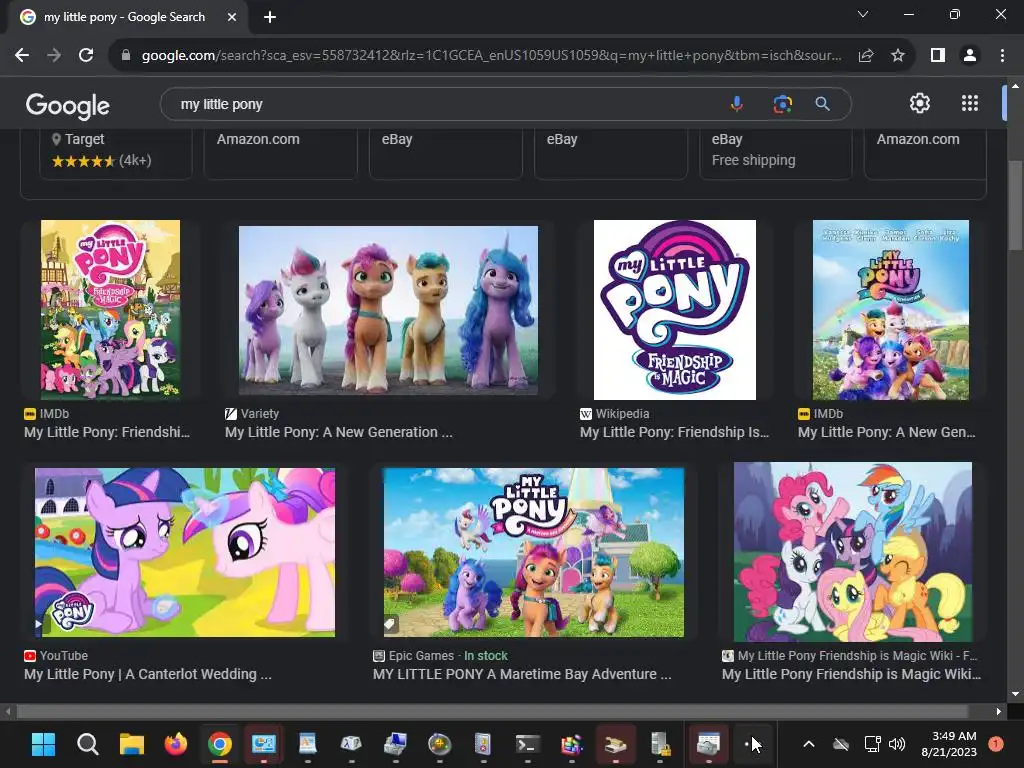The width and height of the screenshot is (1024, 768).
Task: Open Wikipedia Friendship is Magic logo image
Action: click(675, 310)
